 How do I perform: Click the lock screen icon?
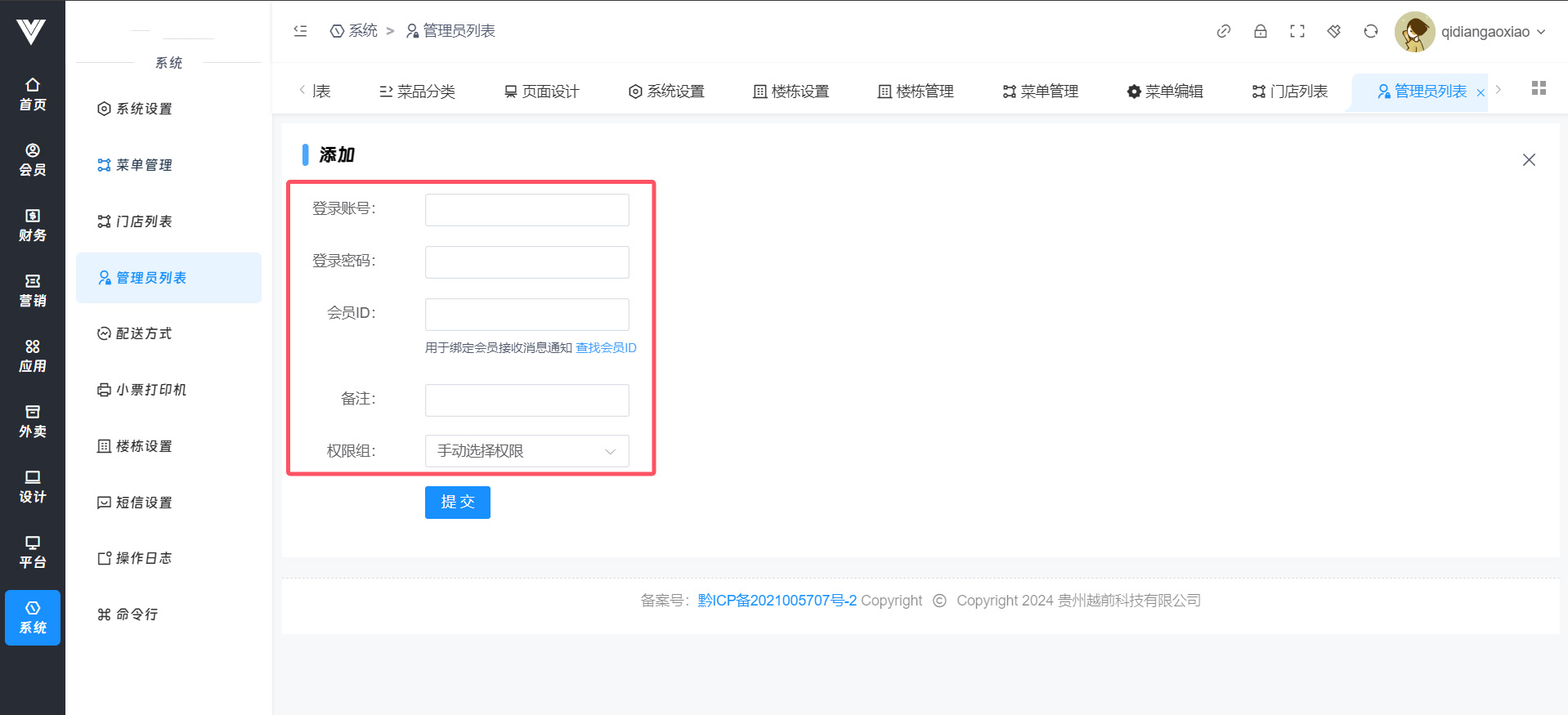[x=1260, y=31]
